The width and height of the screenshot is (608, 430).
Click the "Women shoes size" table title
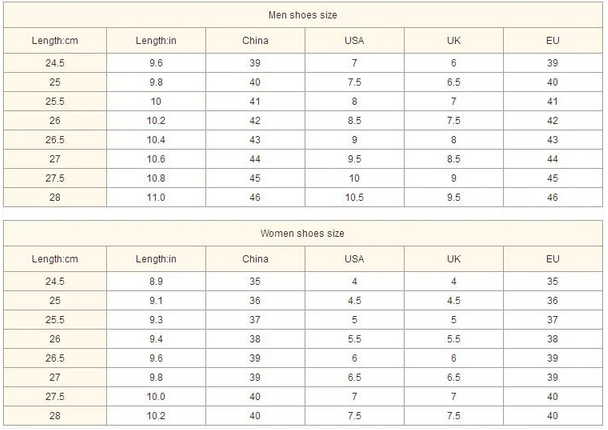303,234
